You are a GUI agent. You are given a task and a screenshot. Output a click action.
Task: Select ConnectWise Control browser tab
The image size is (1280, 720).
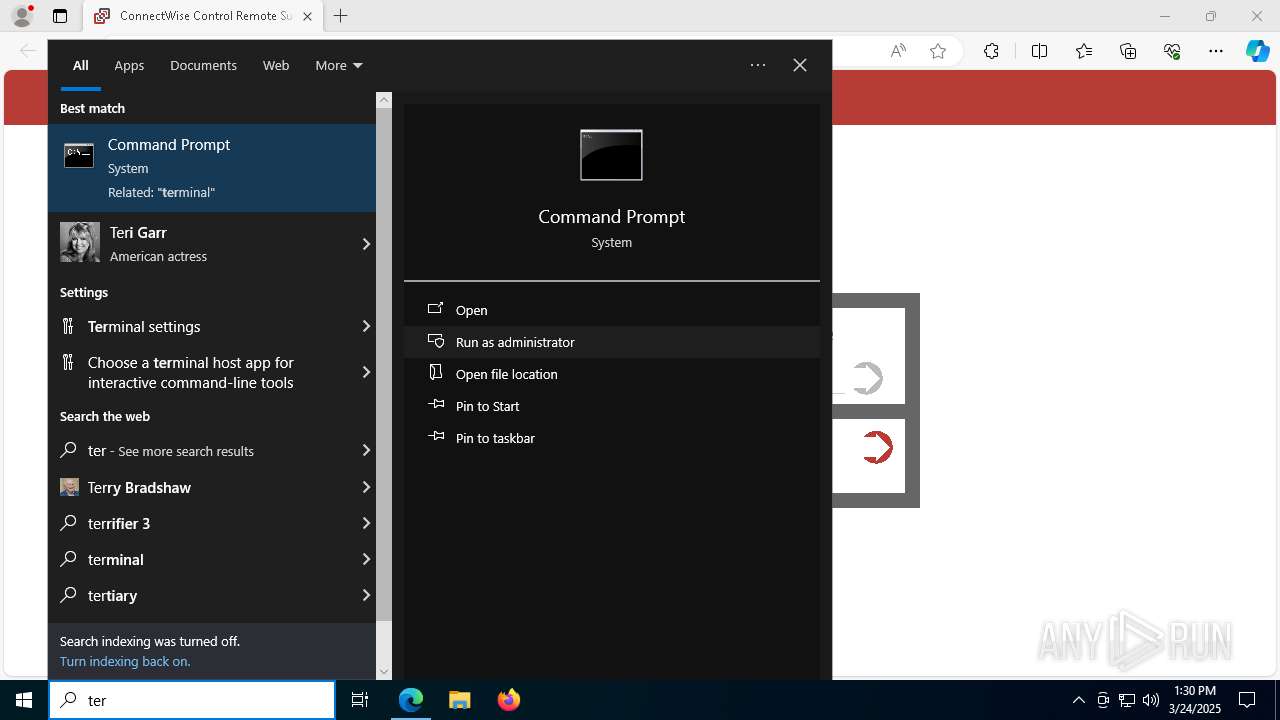202,16
